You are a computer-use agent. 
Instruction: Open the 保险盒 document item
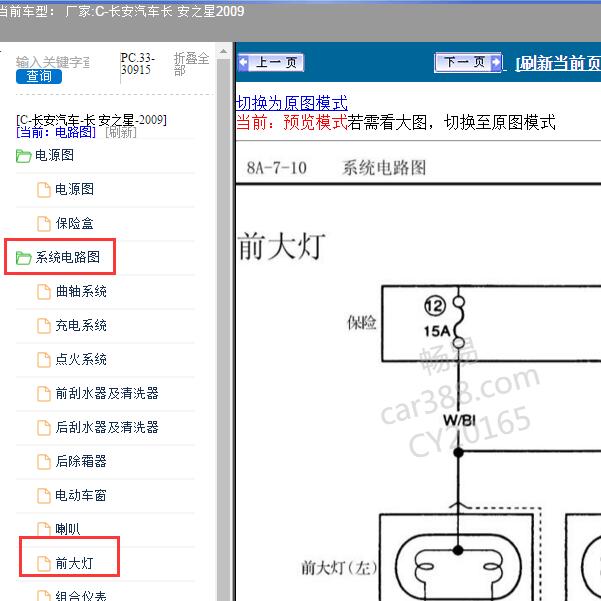[x=75, y=223]
